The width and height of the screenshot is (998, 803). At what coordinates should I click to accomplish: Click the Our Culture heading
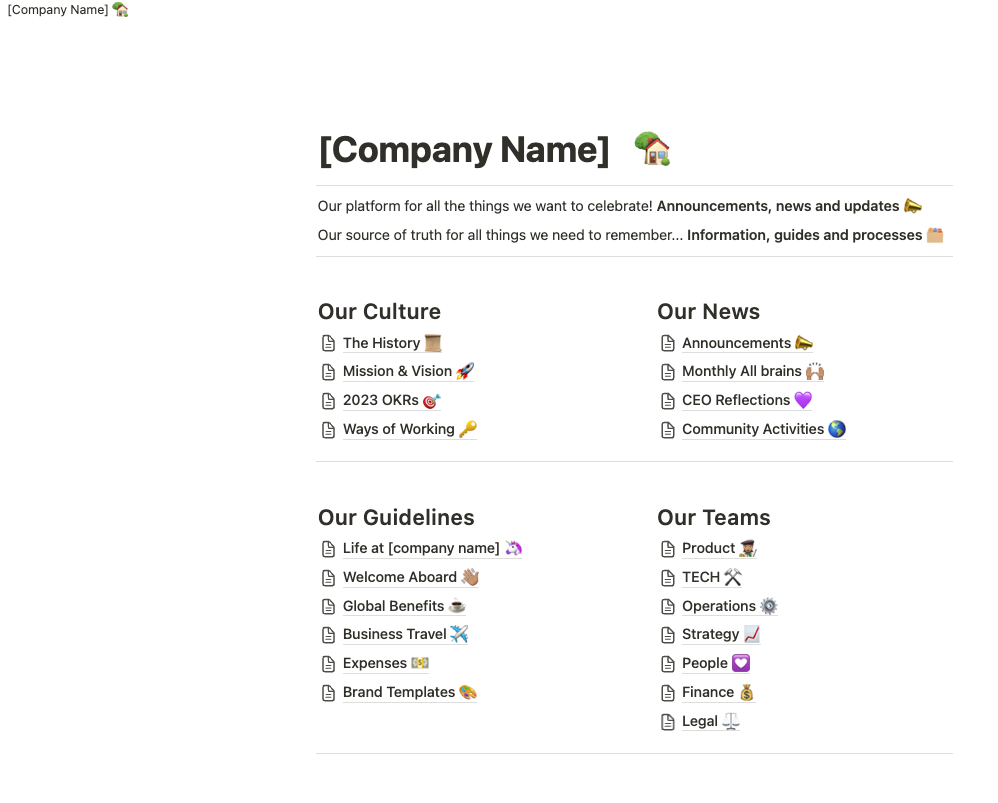coord(379,312)
